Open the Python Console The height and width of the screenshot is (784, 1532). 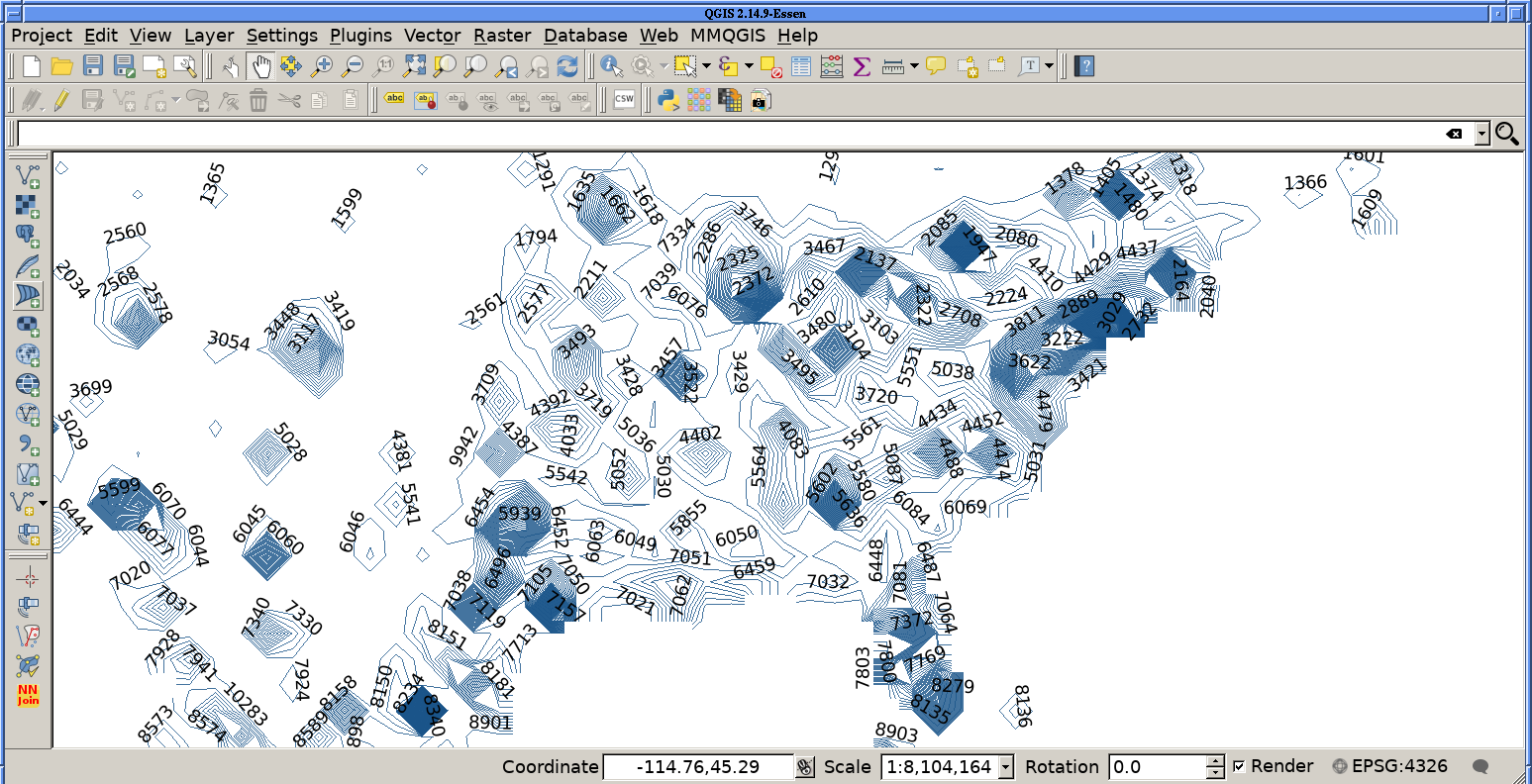click(x=667, y=99)
